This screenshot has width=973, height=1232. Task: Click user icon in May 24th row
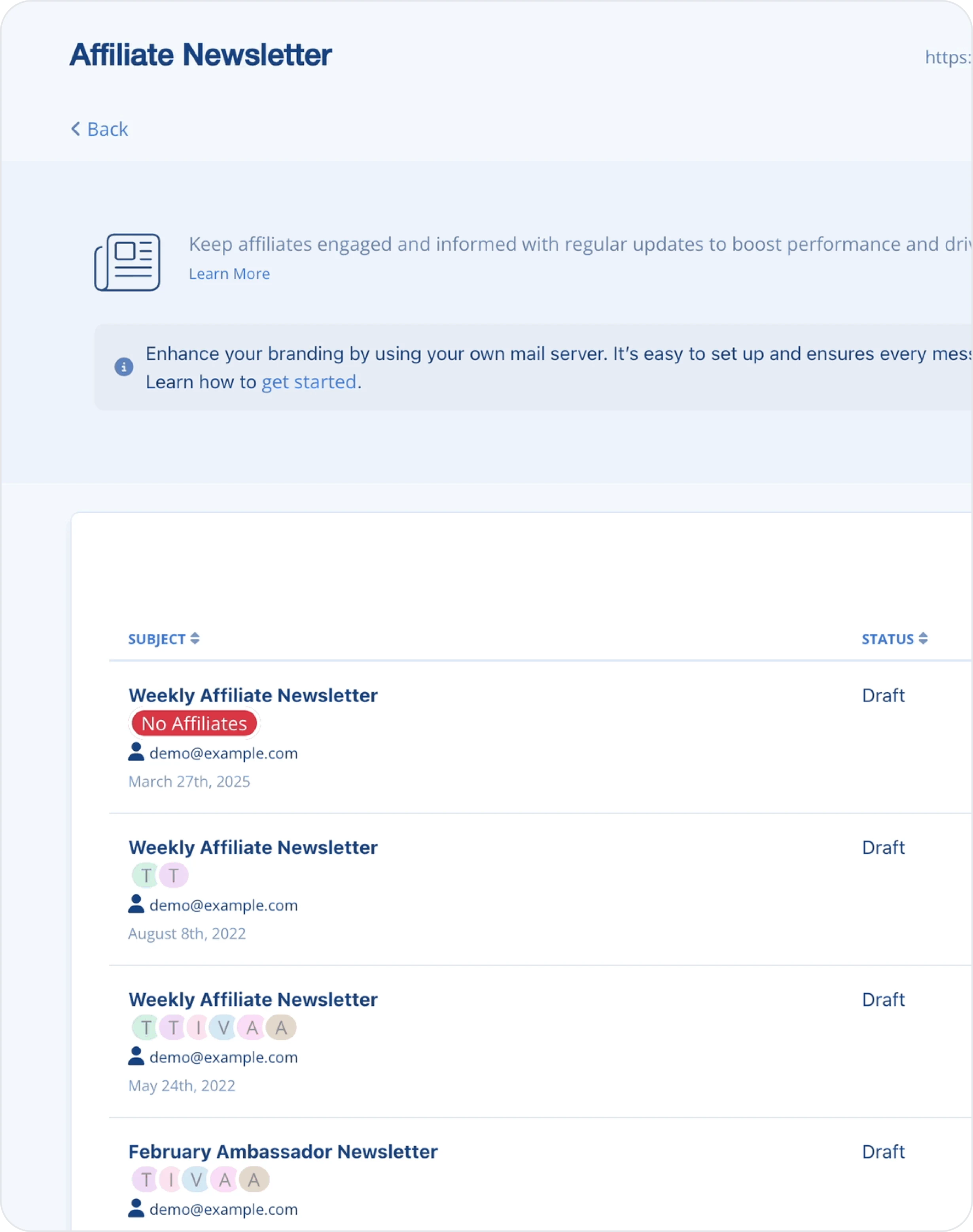pyautogui.click(x=136, y=1056)
